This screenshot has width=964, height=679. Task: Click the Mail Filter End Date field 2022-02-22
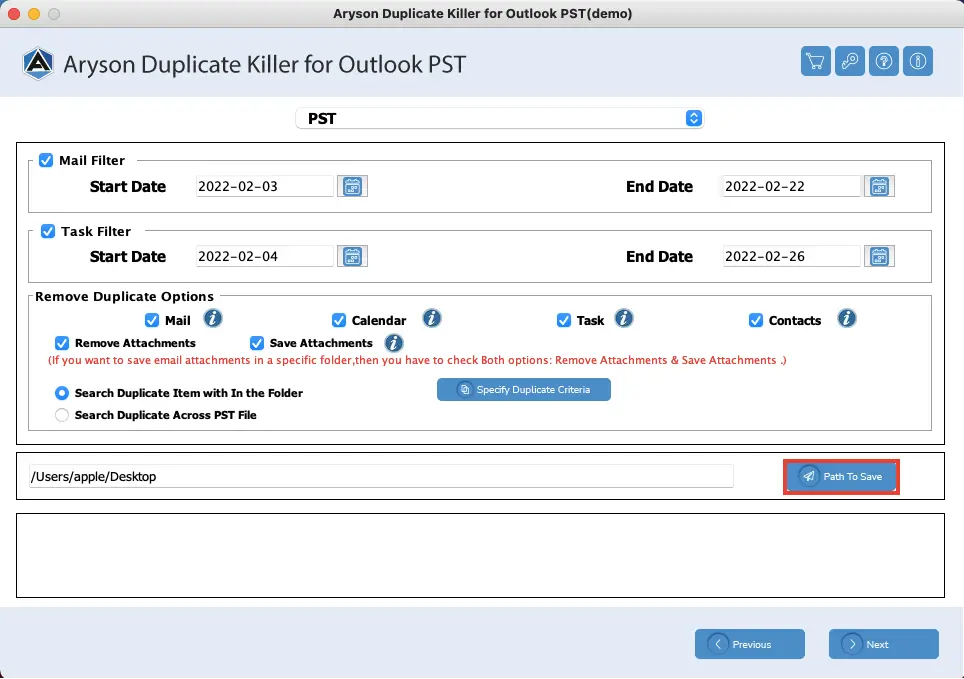(791, 186)
